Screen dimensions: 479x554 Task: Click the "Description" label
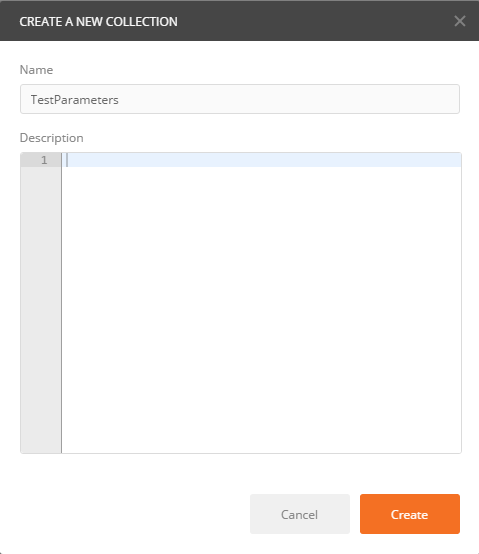[52, 138]
